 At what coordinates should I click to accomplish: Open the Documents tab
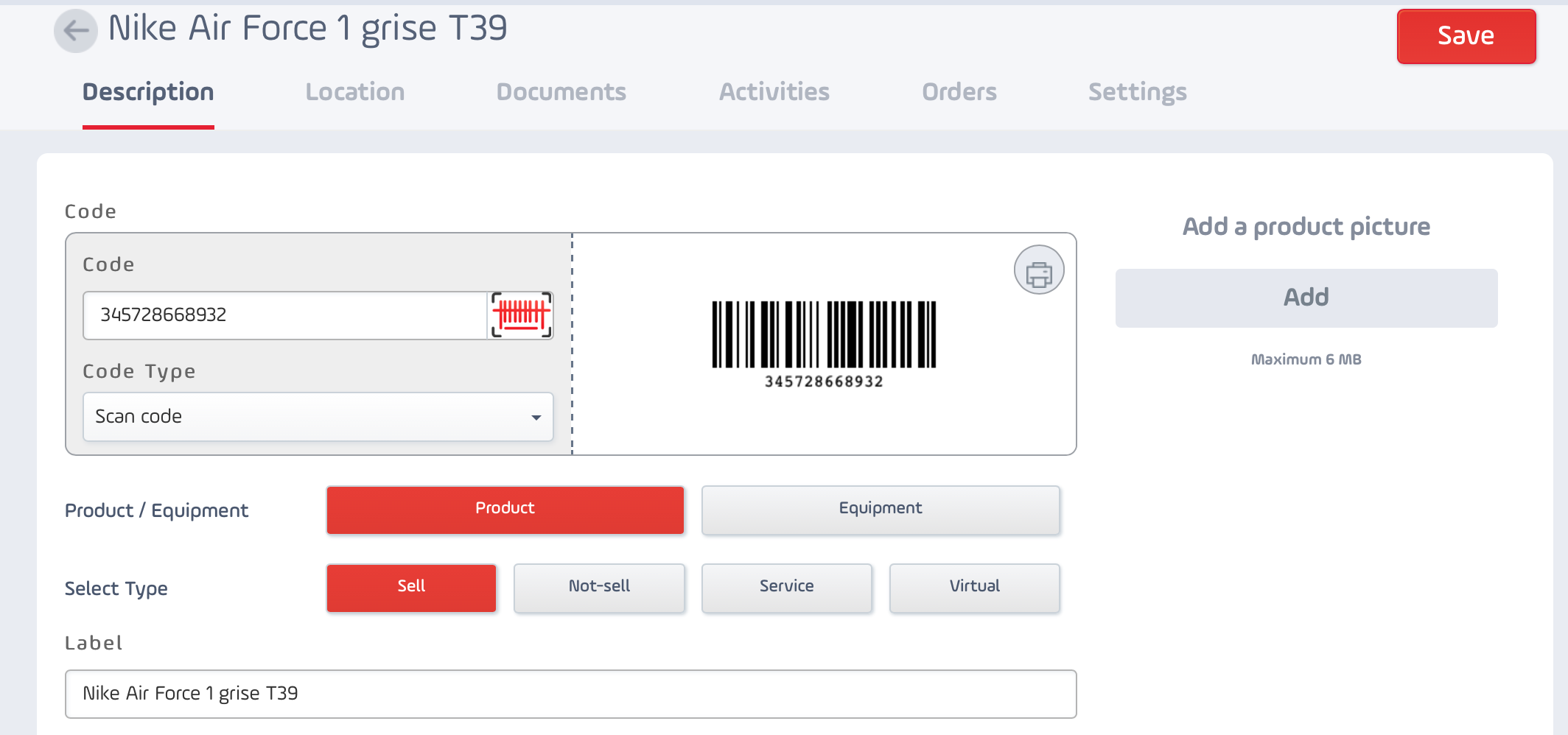tap(561, 92)
